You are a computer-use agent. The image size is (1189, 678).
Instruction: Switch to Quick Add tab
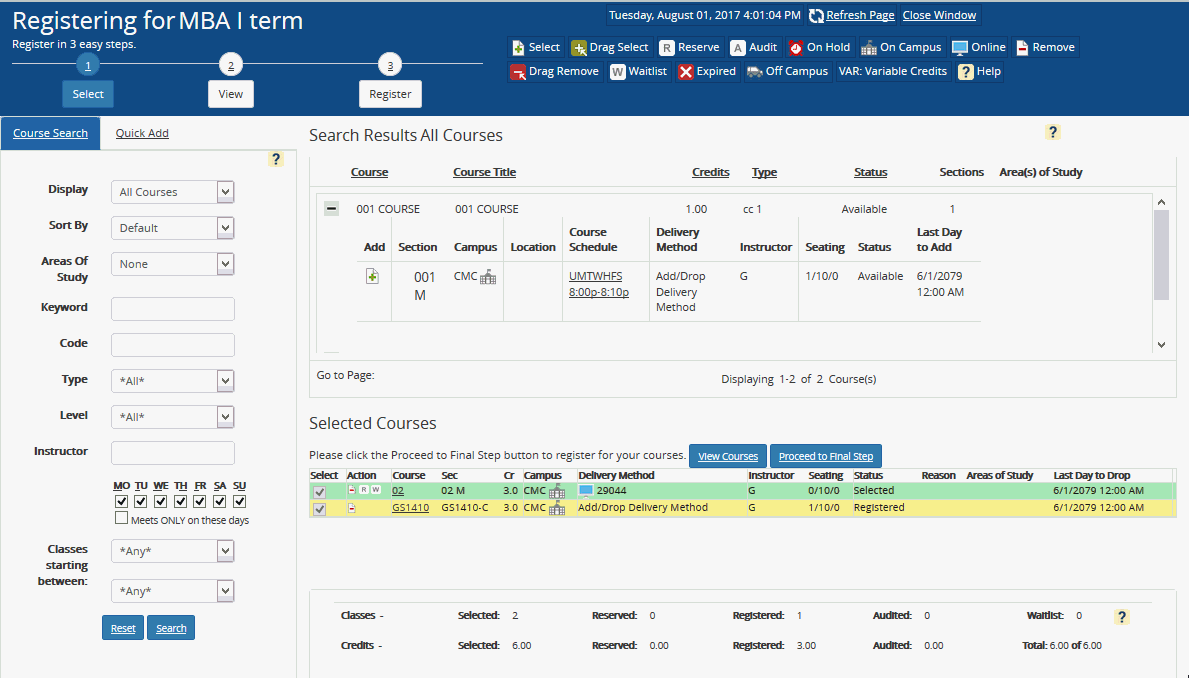[x=142, y=133]
